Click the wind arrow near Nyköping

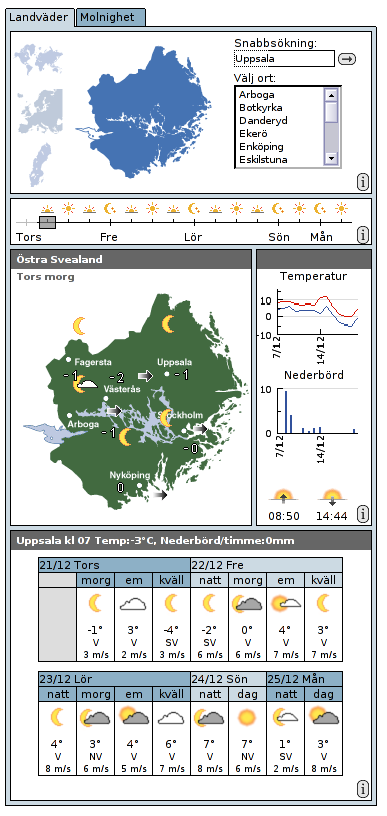[159, 494]
